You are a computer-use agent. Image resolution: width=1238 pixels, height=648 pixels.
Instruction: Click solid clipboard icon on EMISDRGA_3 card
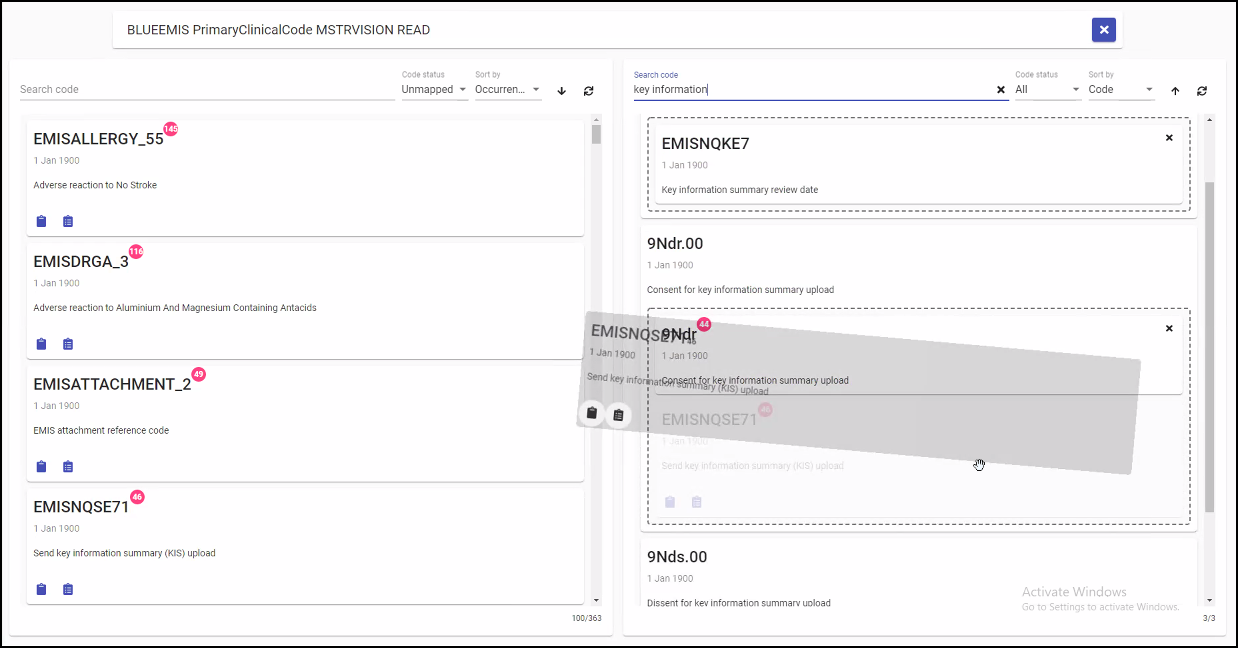pyautogui.click(x=41, y=344)
